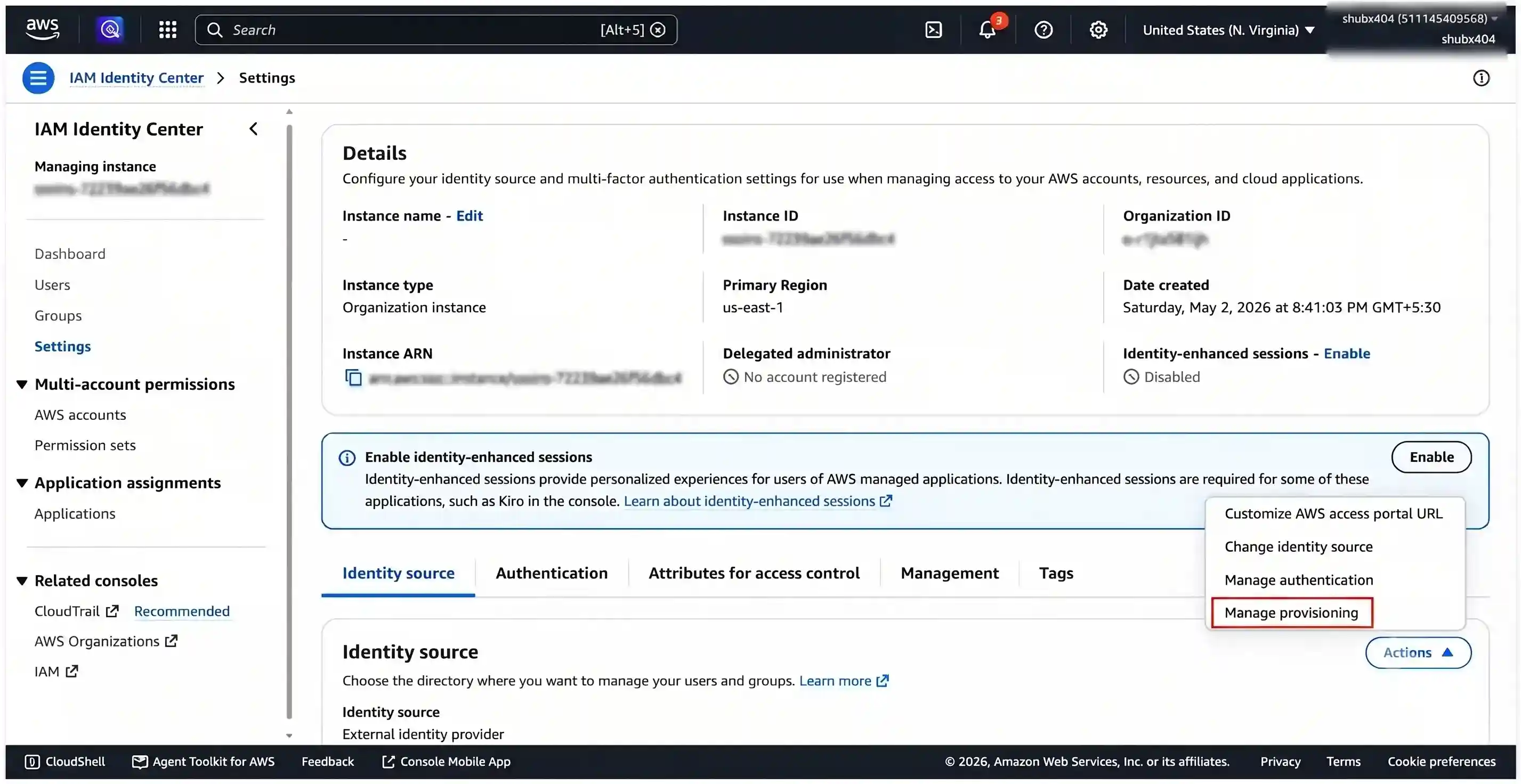Open AWS accounts in the sidebar
Viewport: 1521px width, 784px height.
click(x=80, y=415)
